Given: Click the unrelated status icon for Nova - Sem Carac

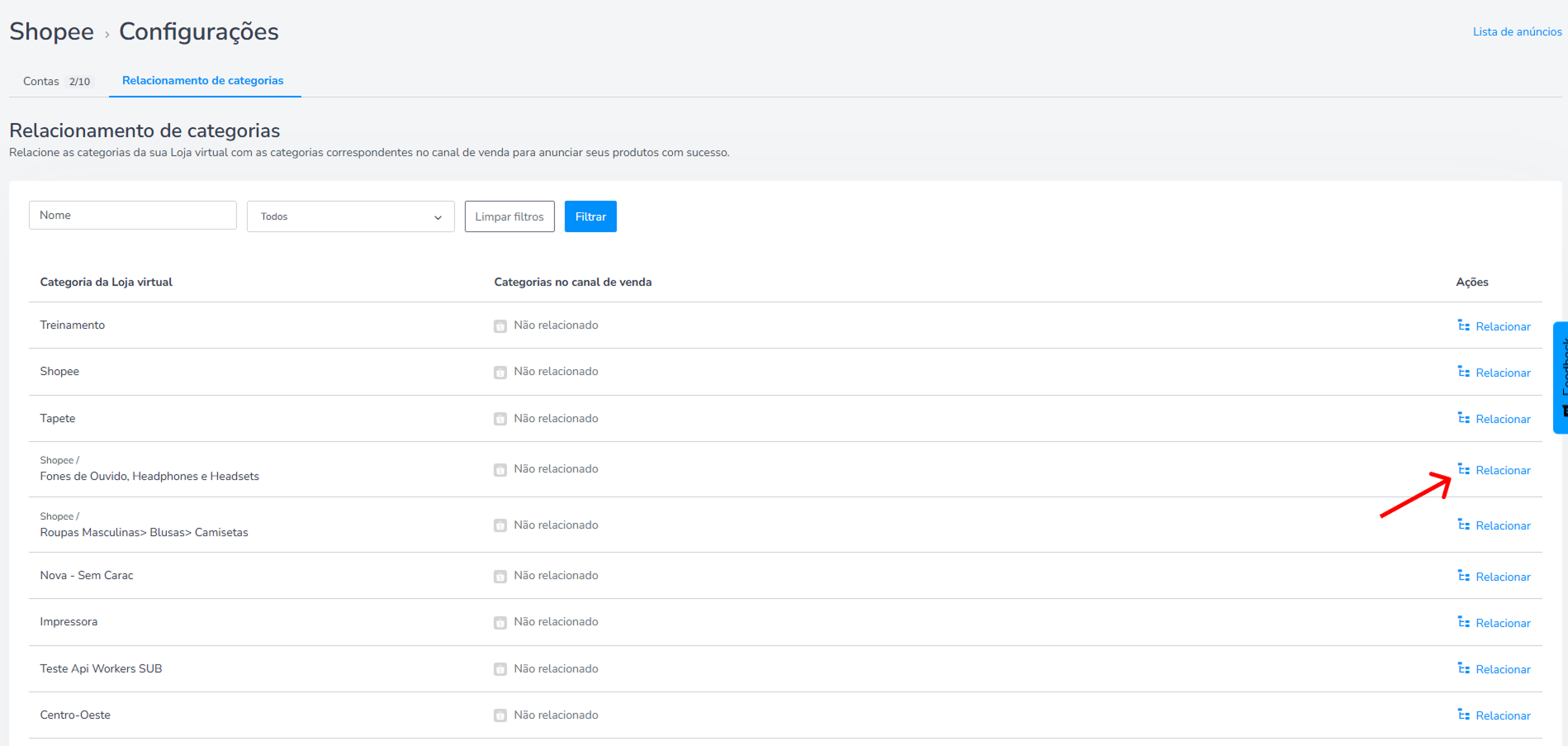Looking at the screenshot, I should (500, 577).
